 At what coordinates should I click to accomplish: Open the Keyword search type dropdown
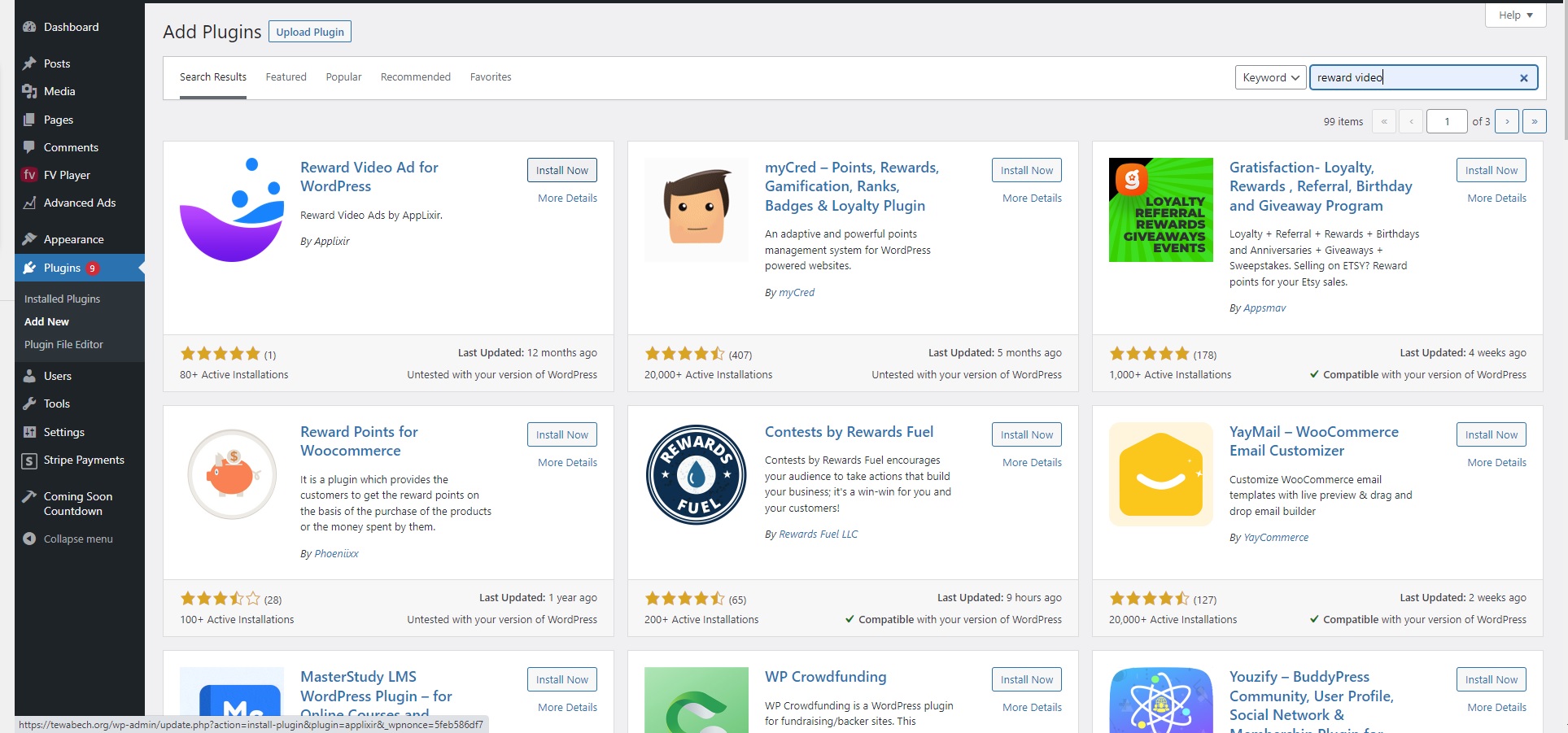point(1270,77)
